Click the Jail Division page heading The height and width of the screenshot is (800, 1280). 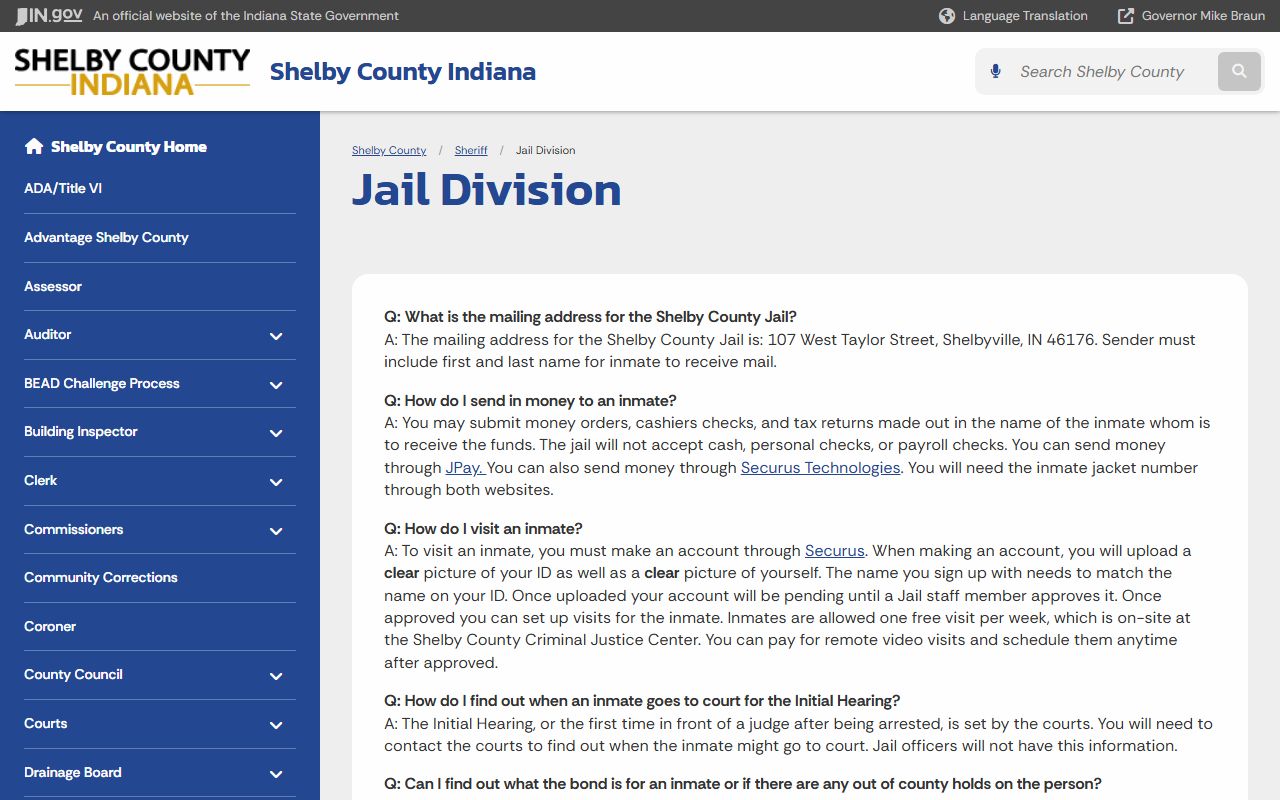[x=487, y=190]
